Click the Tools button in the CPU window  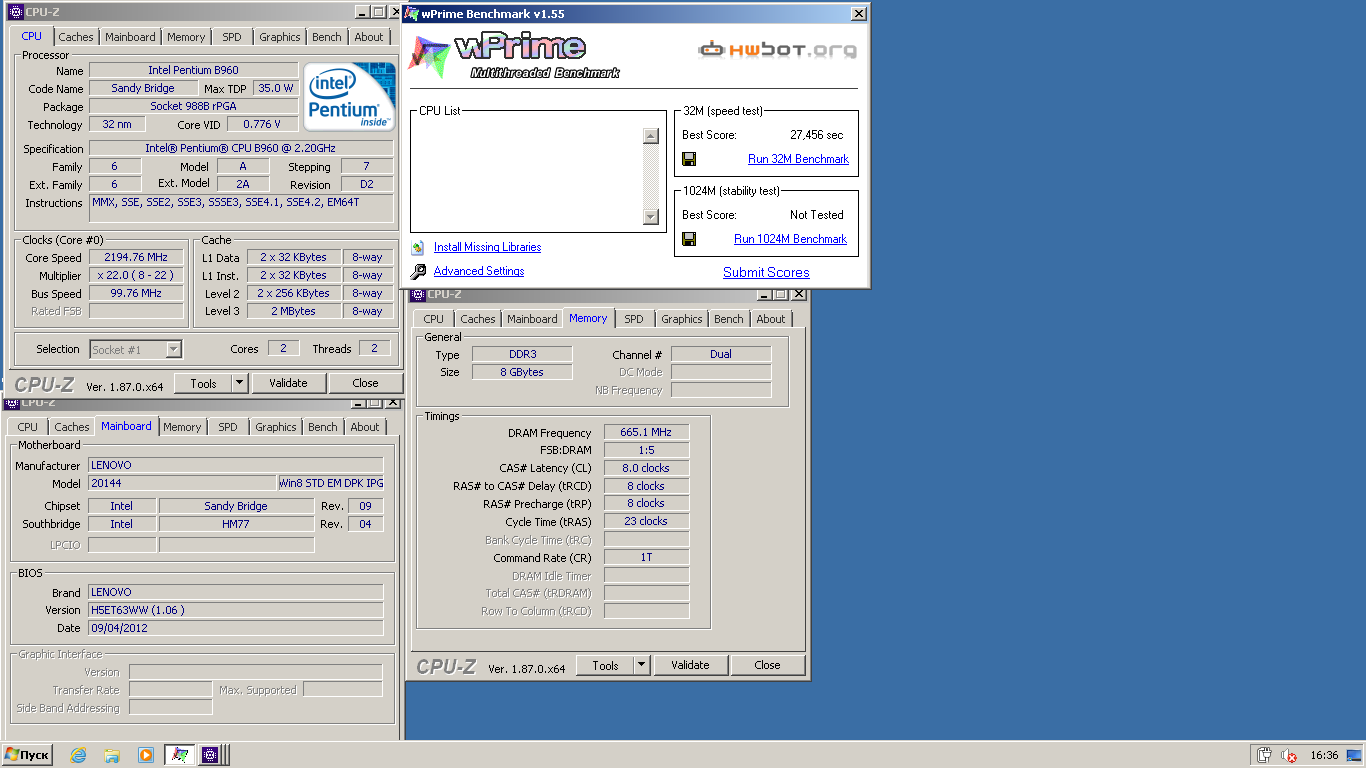(203, 383)
